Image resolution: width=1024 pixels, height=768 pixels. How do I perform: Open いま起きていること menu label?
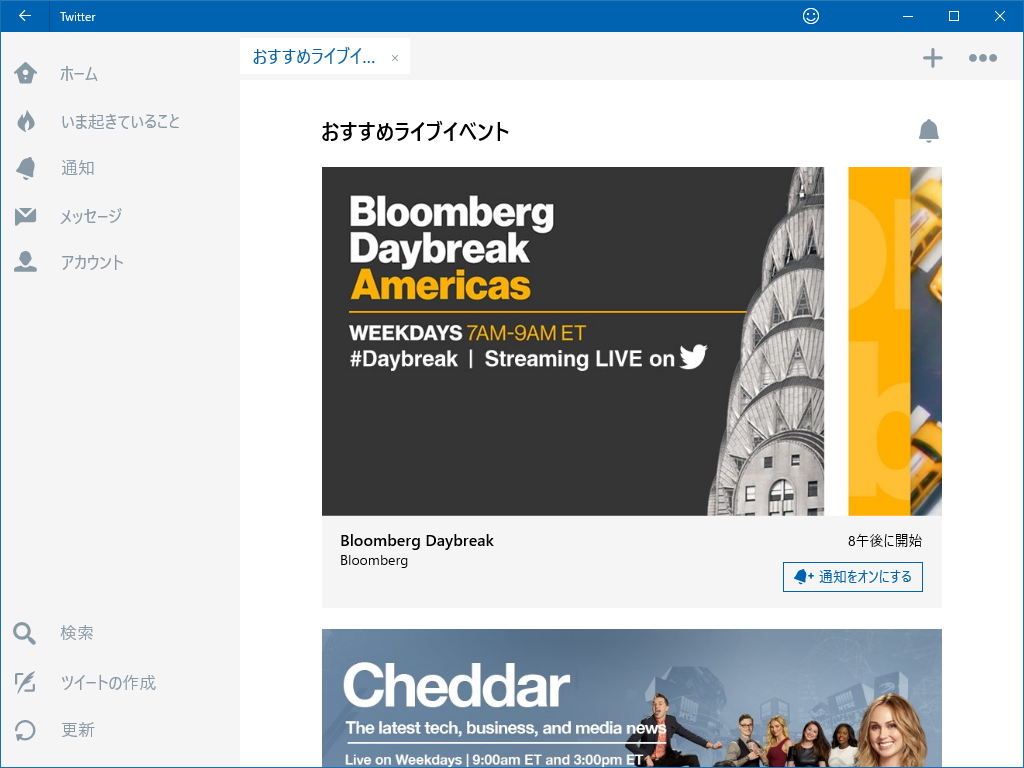tap(120, 121)
